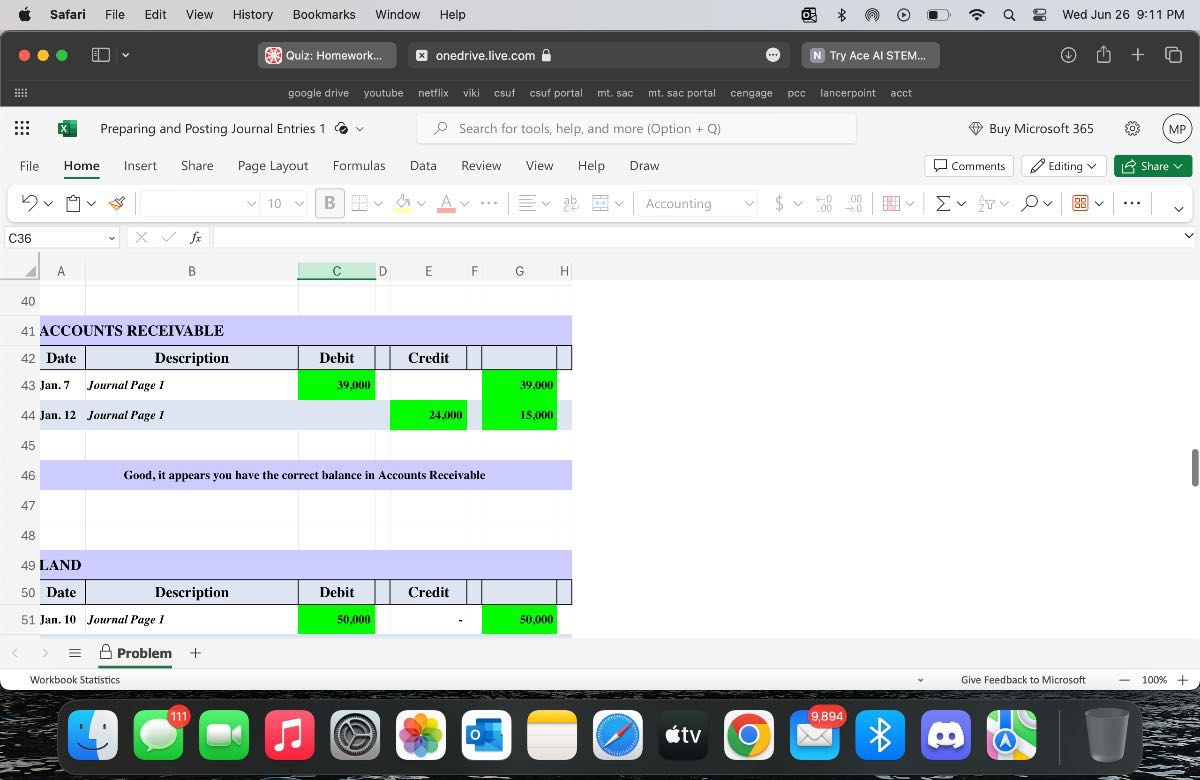Viewport: 1200px width, 780px height.
Task: Click the Excel logo icon
Action: point(67,128)
